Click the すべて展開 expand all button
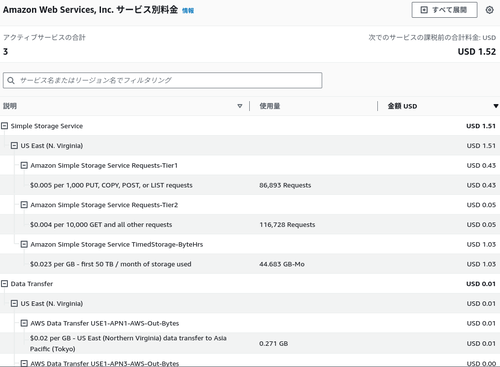Image resolution: width=500 pixels, height=367 pixels. click(x=444, y=10)
